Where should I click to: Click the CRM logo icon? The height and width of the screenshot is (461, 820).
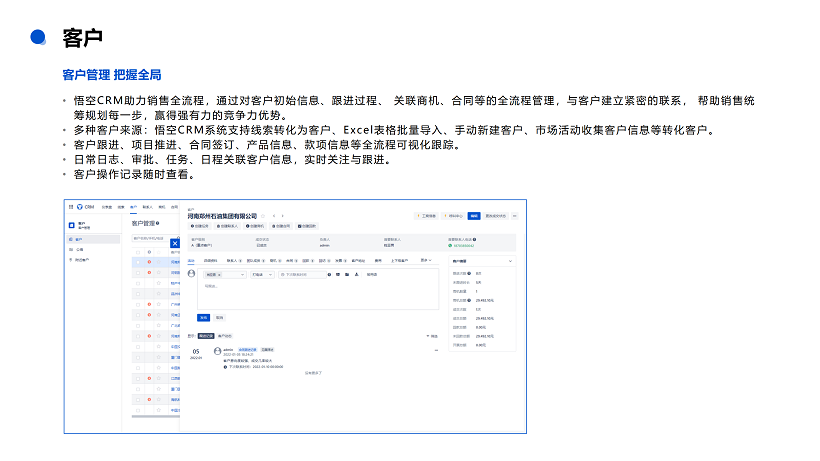coord(80,207)
